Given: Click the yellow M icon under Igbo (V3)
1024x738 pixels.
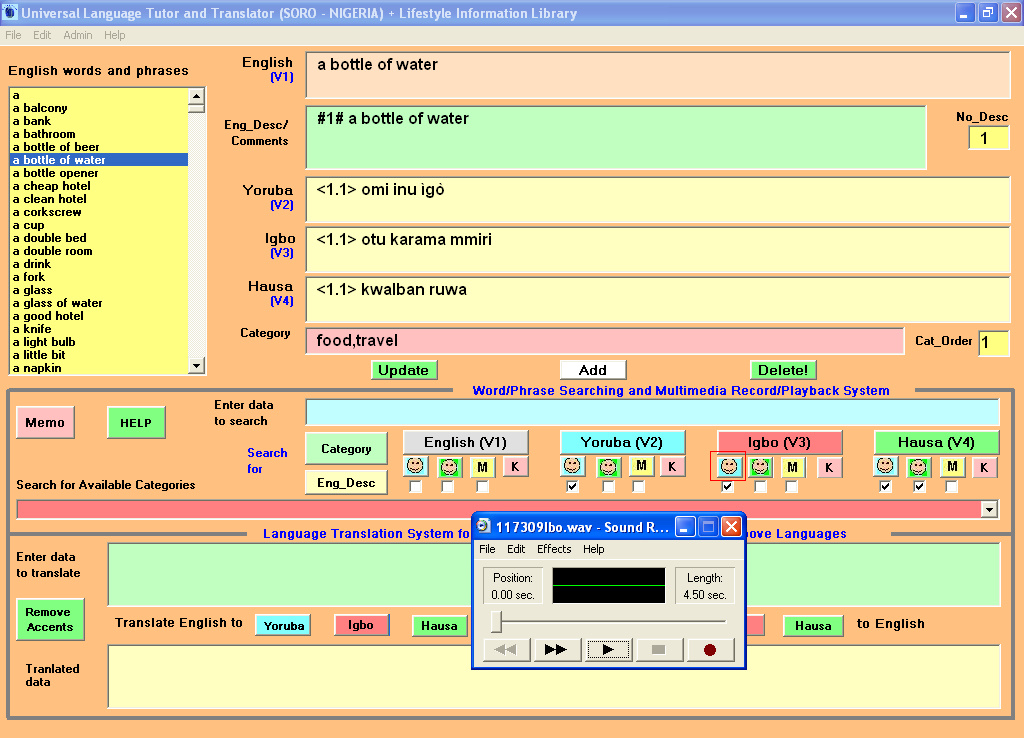Looking at the screenshot, I should point(792,467).
